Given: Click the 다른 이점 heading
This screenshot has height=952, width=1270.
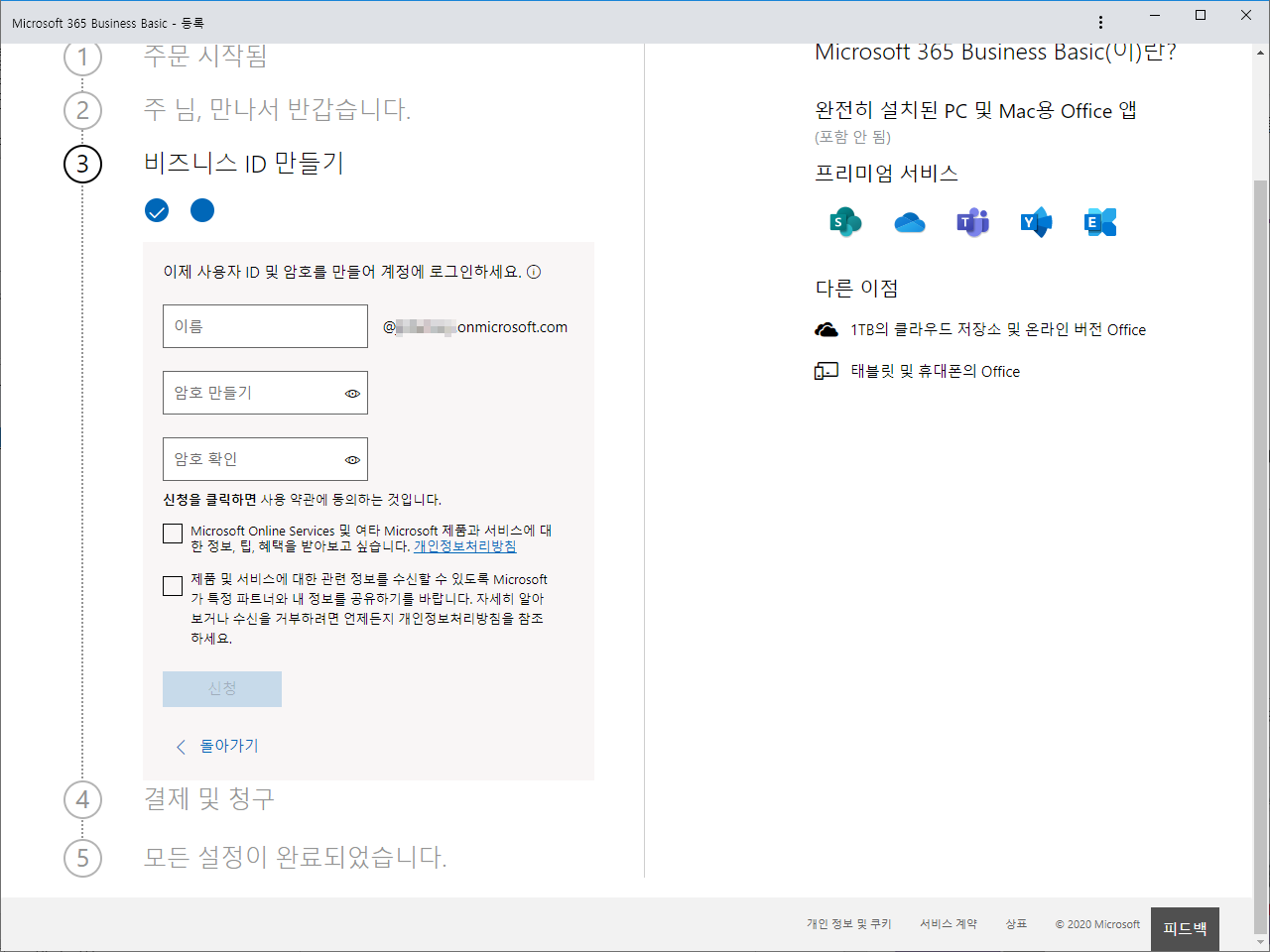Looking at the screenshot, I should pos(857,289).
